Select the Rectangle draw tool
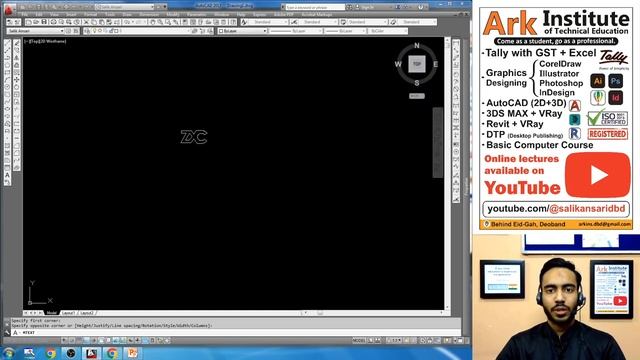Image resolution: width=640 pixels, height=360 pixels. pyautogui.click(x=7, y=72)
